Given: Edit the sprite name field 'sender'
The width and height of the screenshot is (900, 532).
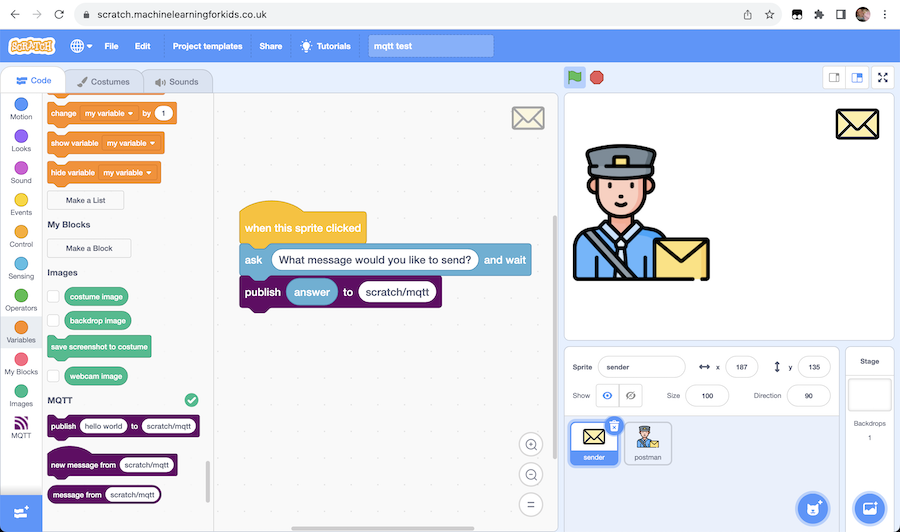Looking at the screenshot, I should (641, 367).
